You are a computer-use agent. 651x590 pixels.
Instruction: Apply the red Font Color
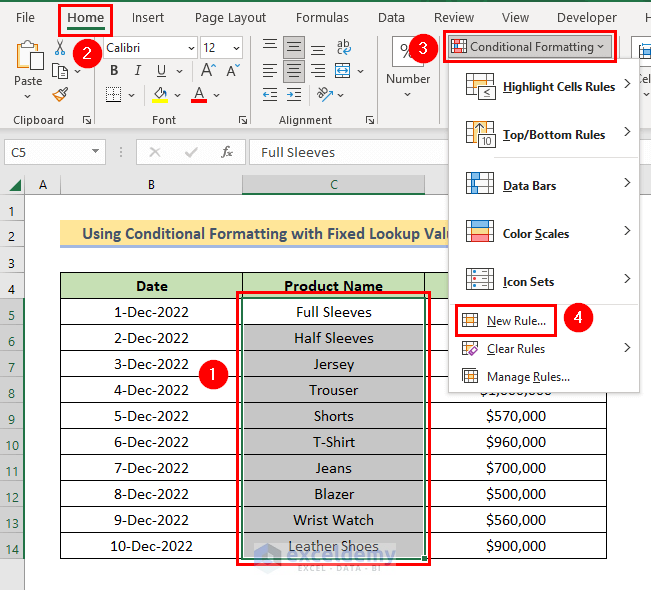pyautogui.click(x=199, y=95)
